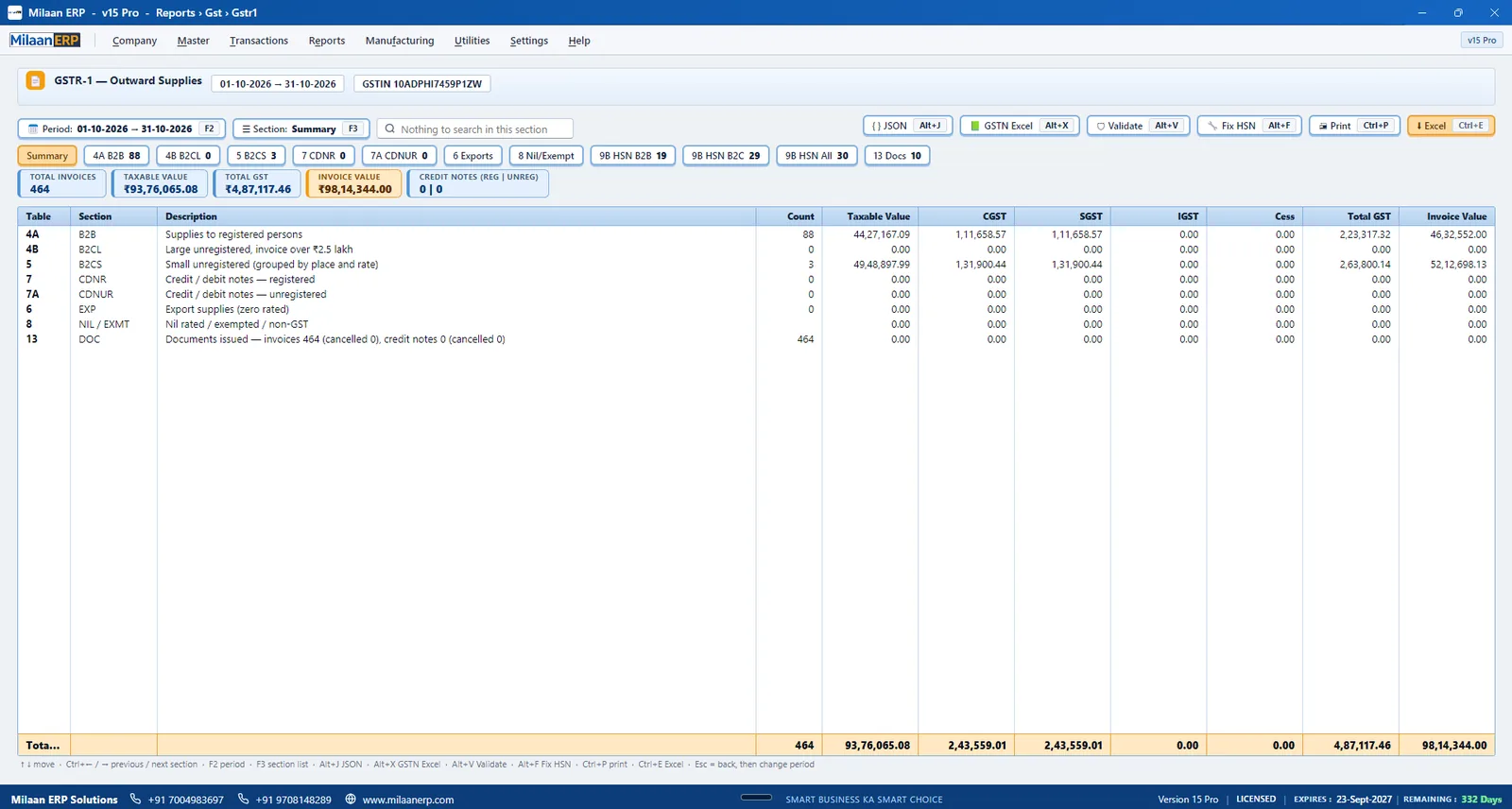This screenshot has width=1512, height=809.
Task: Click the GSTR-1 orange document icon
Action: point(35,81)
